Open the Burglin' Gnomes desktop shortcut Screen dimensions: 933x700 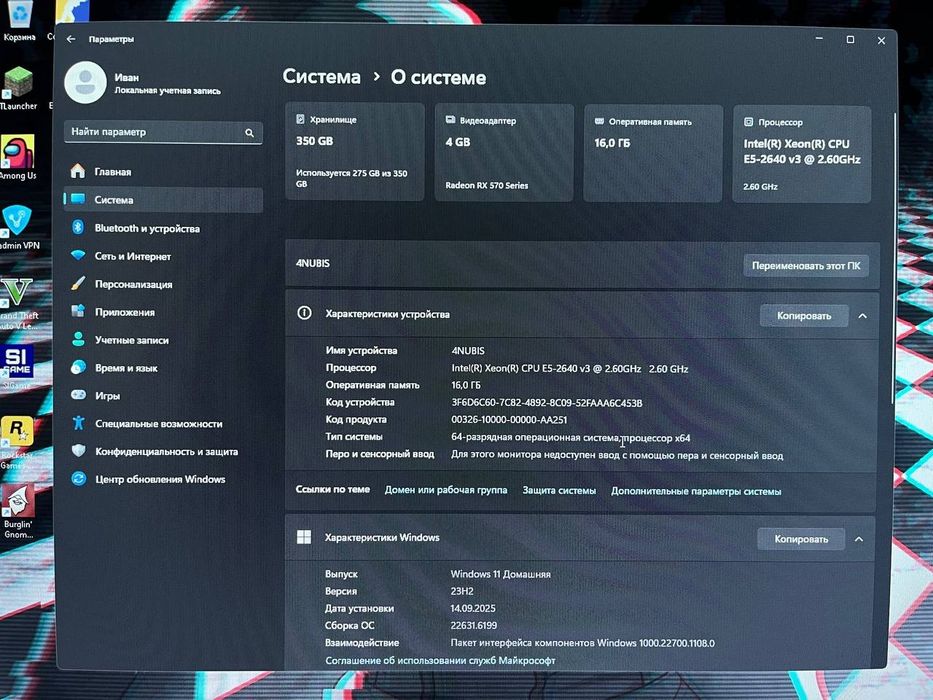[18, 511]
